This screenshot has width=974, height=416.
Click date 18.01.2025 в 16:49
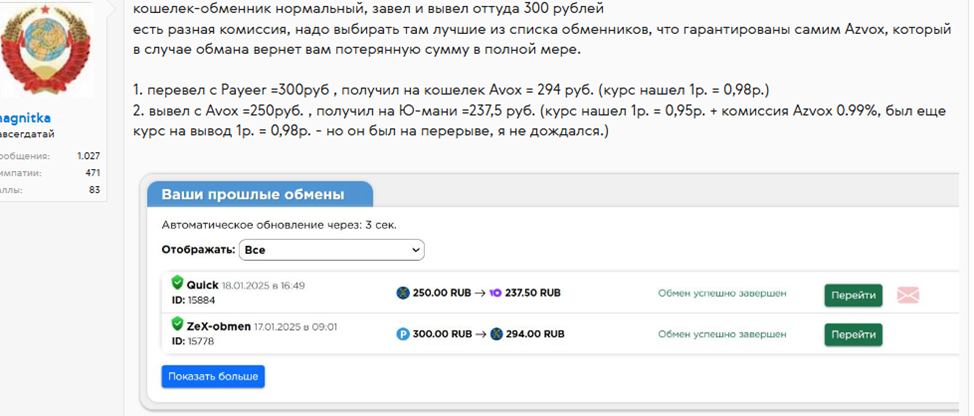point(263,286)
